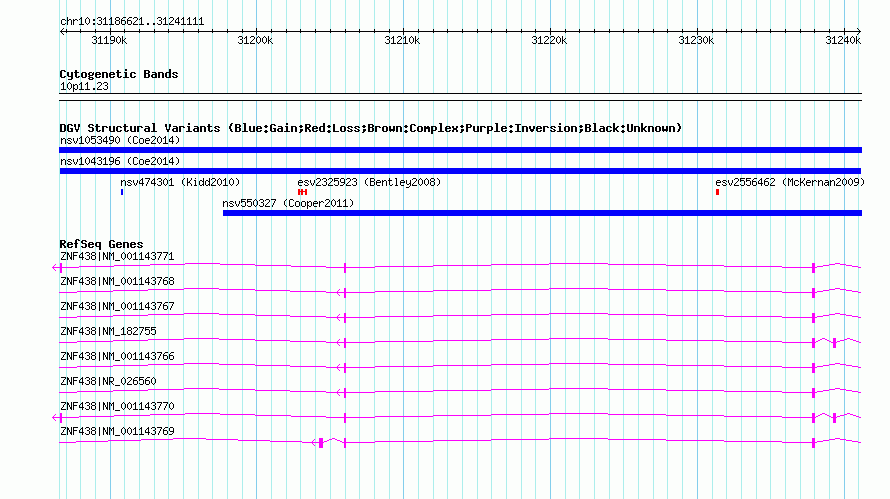Screen dimensions: 890x499
Task: Click the right-most exon of NM_001143770
Action: pos(834,418)
